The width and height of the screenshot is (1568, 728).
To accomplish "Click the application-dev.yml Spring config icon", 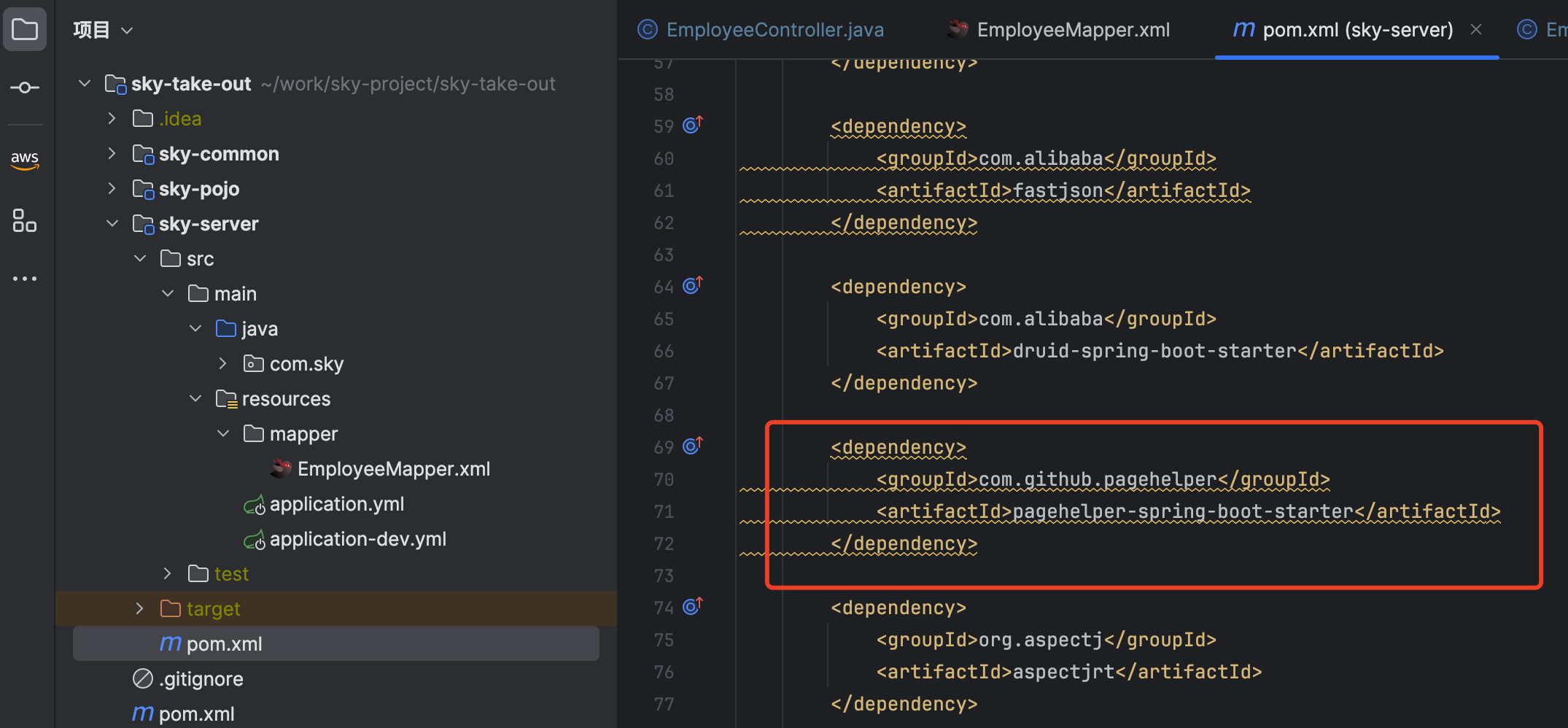I will point(254,539).
